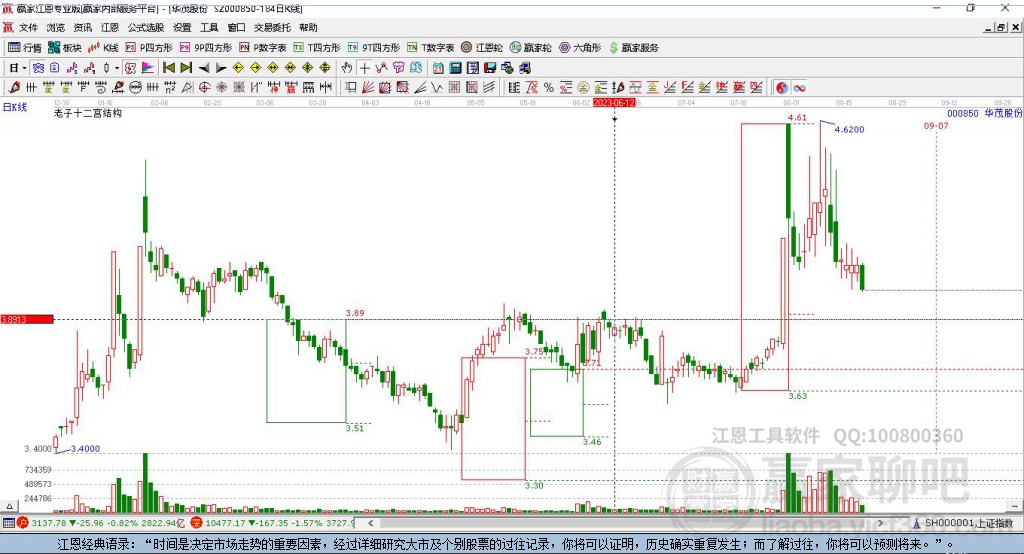This screenshot has height=554, width=1024.
Task: Open the 9T四方形 tool
Action: pos(374,48)
